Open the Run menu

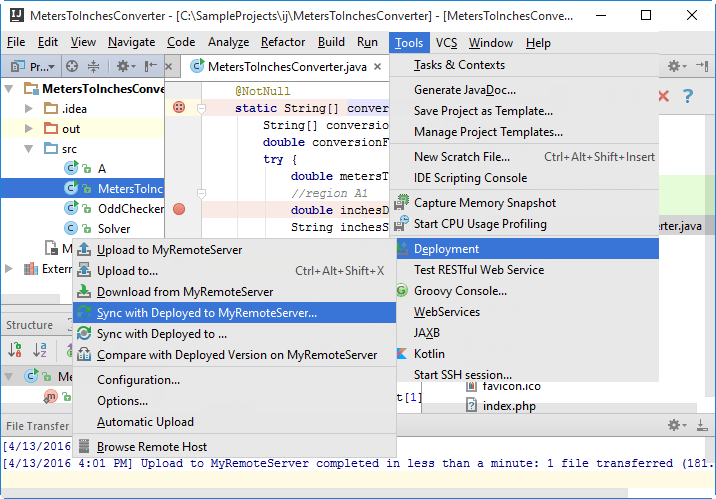coord(367,42)
